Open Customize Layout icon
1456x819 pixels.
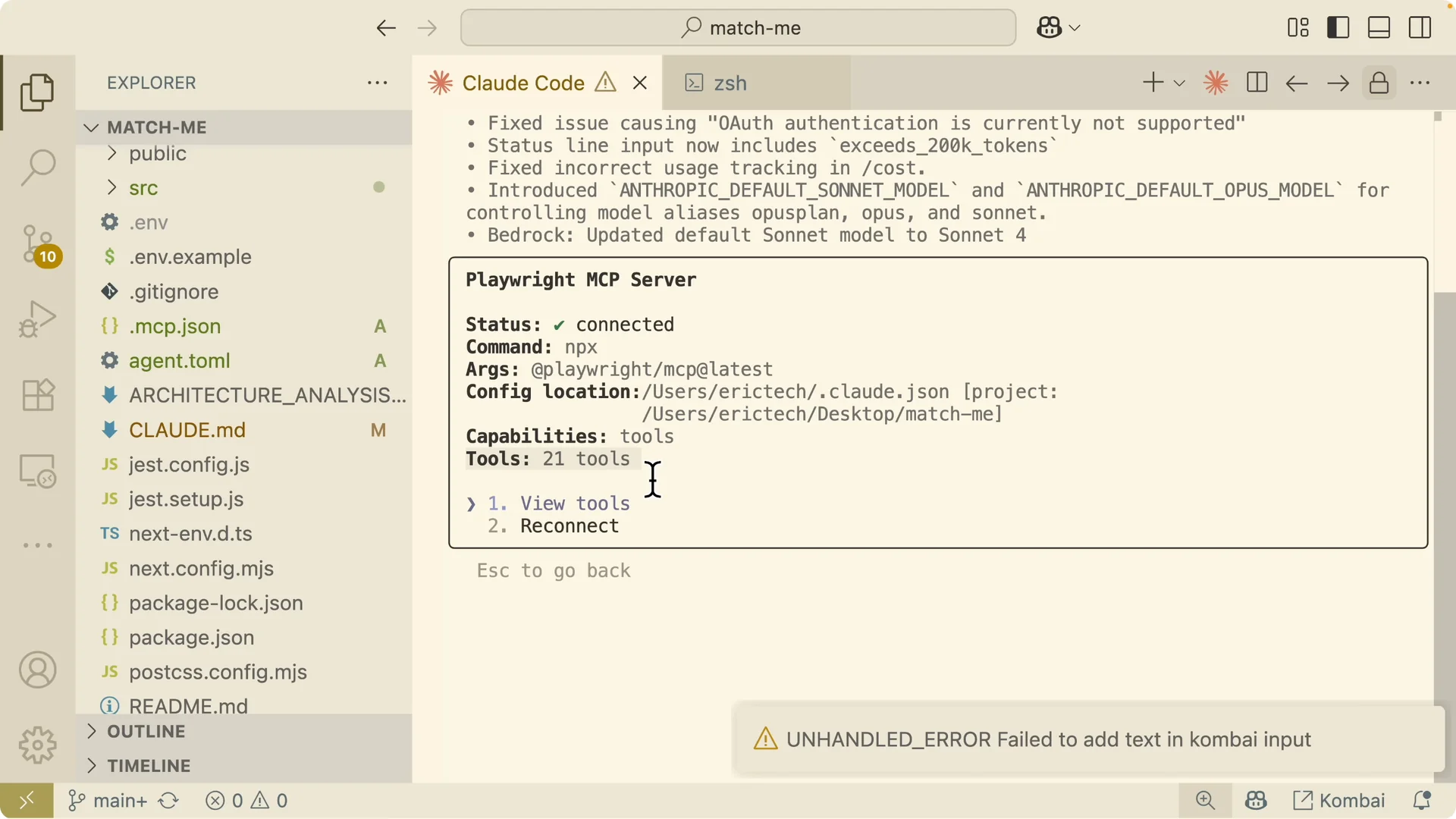(x=1298, y=28)
